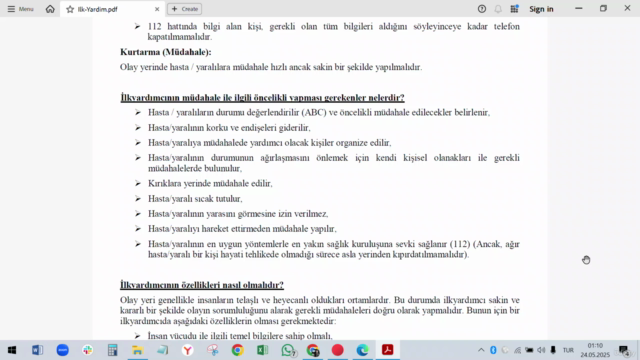Image resolution: width=640 pixels, height=360 pixels.
Task: Open Bluetooth tray icon
Action: point(493,350)
